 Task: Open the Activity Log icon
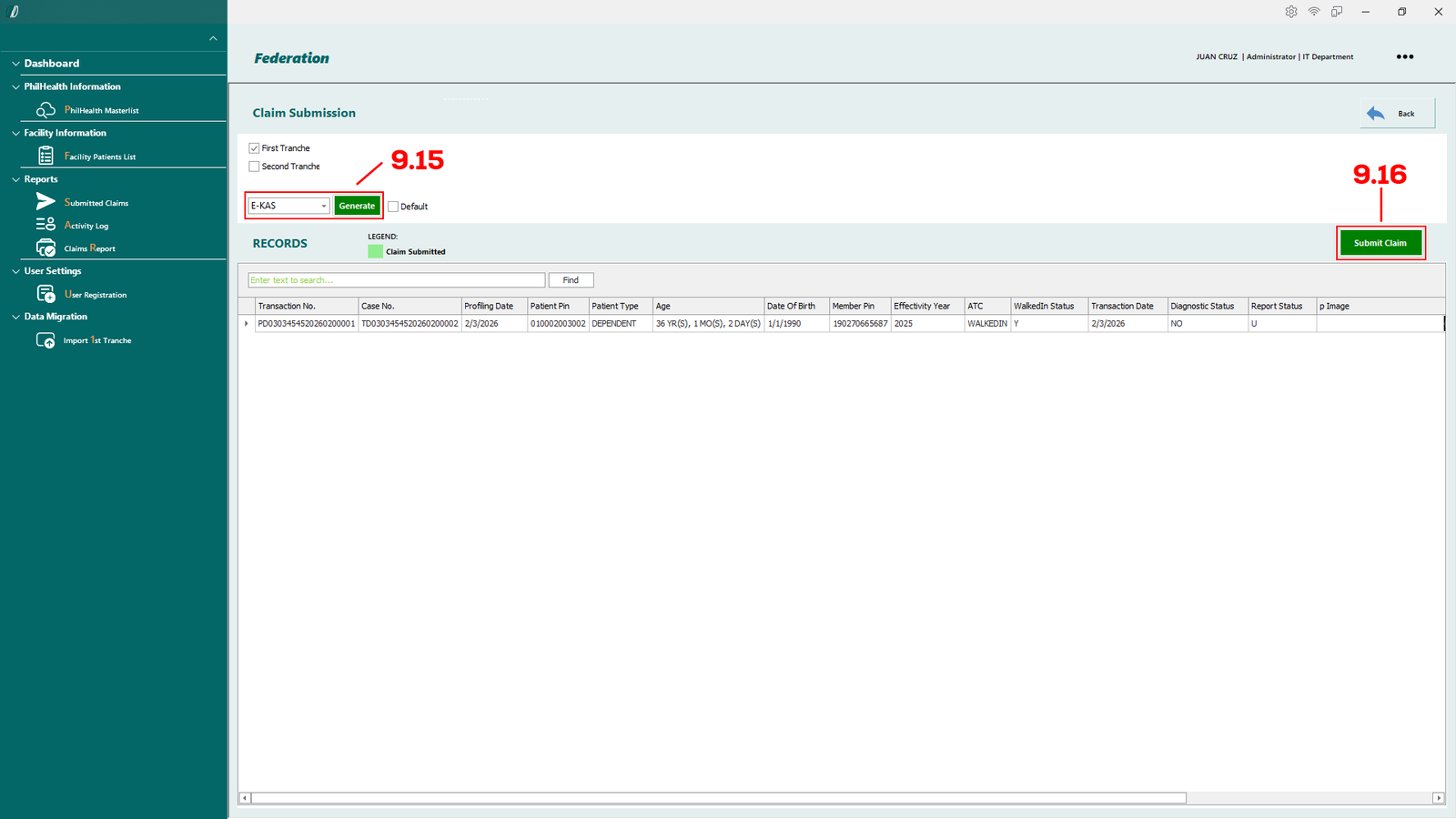[x=45, y=225]
